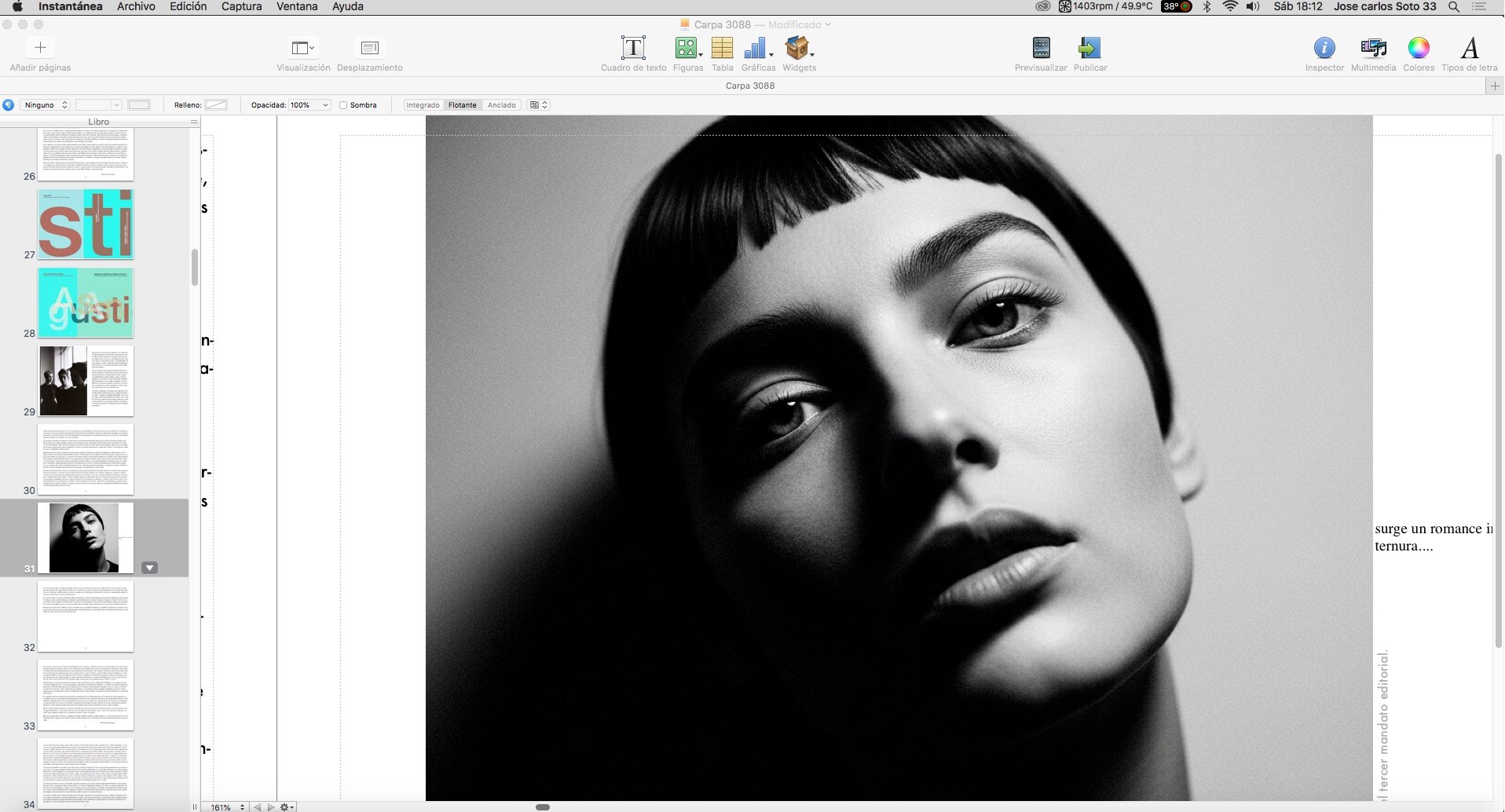Select the Carpa 3088 document tab
Screen dimensions: 1505x812
pos(750,86)
